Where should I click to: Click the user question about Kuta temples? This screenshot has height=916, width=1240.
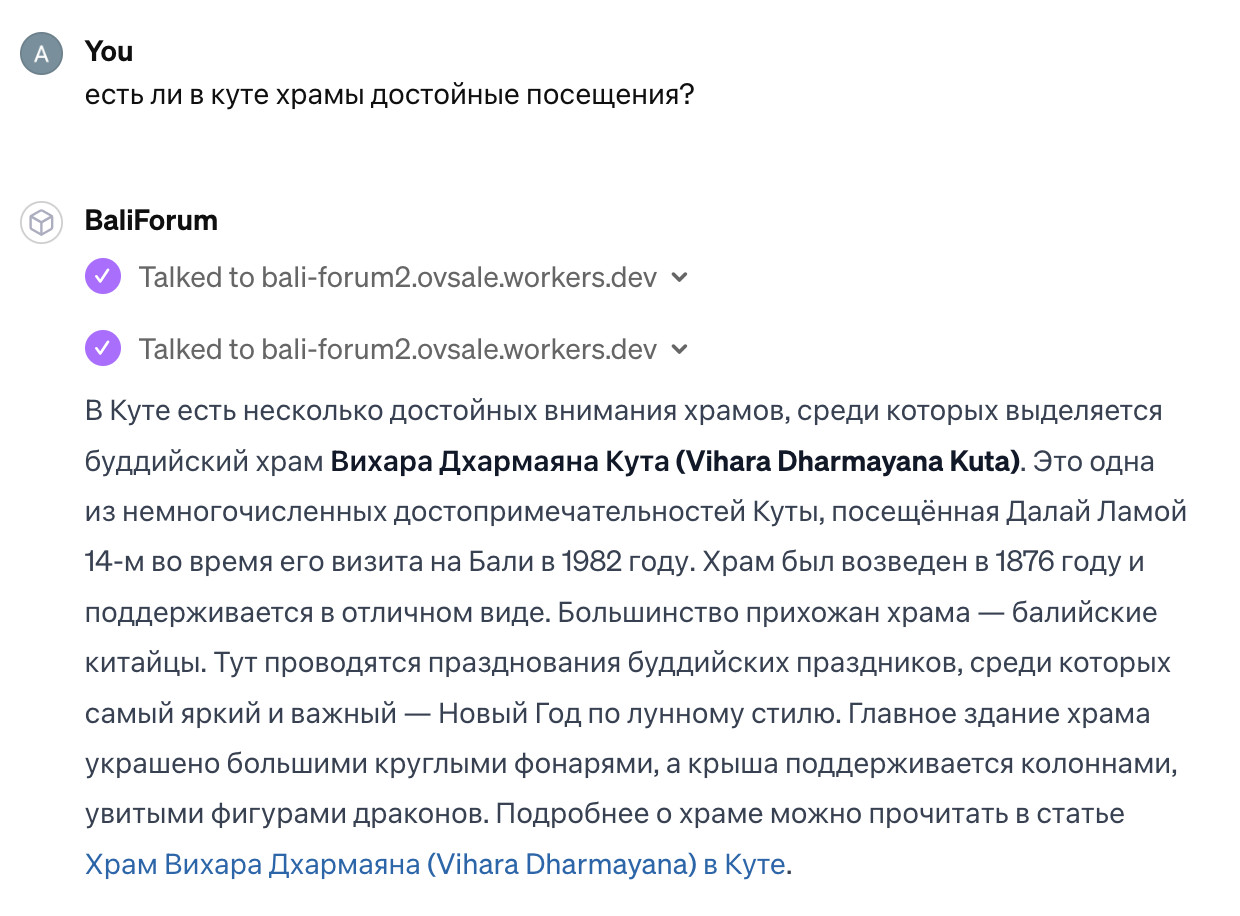pos(390,95)
